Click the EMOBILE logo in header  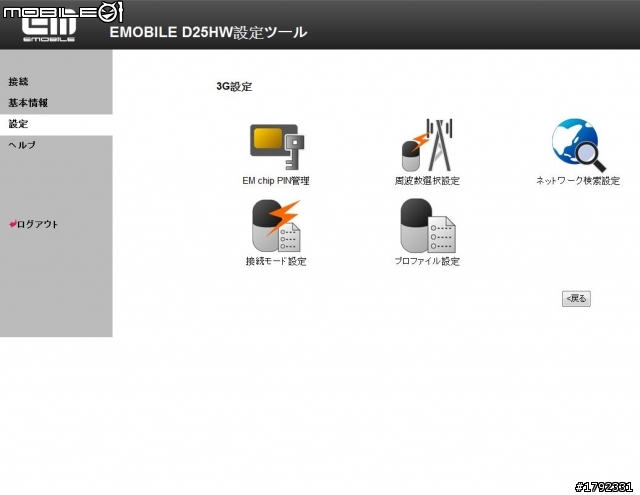(49, 27)
